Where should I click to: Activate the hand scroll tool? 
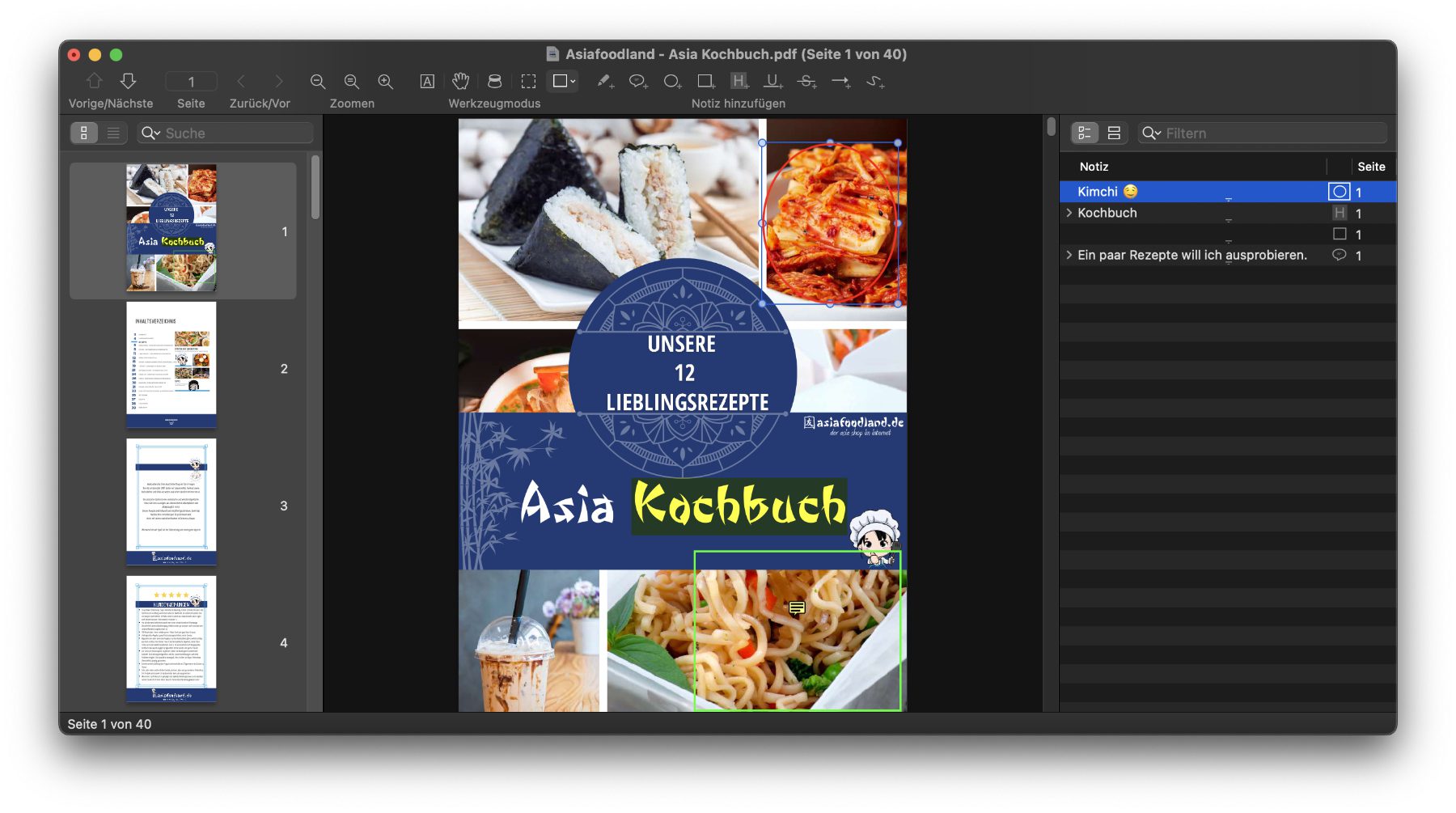pos(460,81)
